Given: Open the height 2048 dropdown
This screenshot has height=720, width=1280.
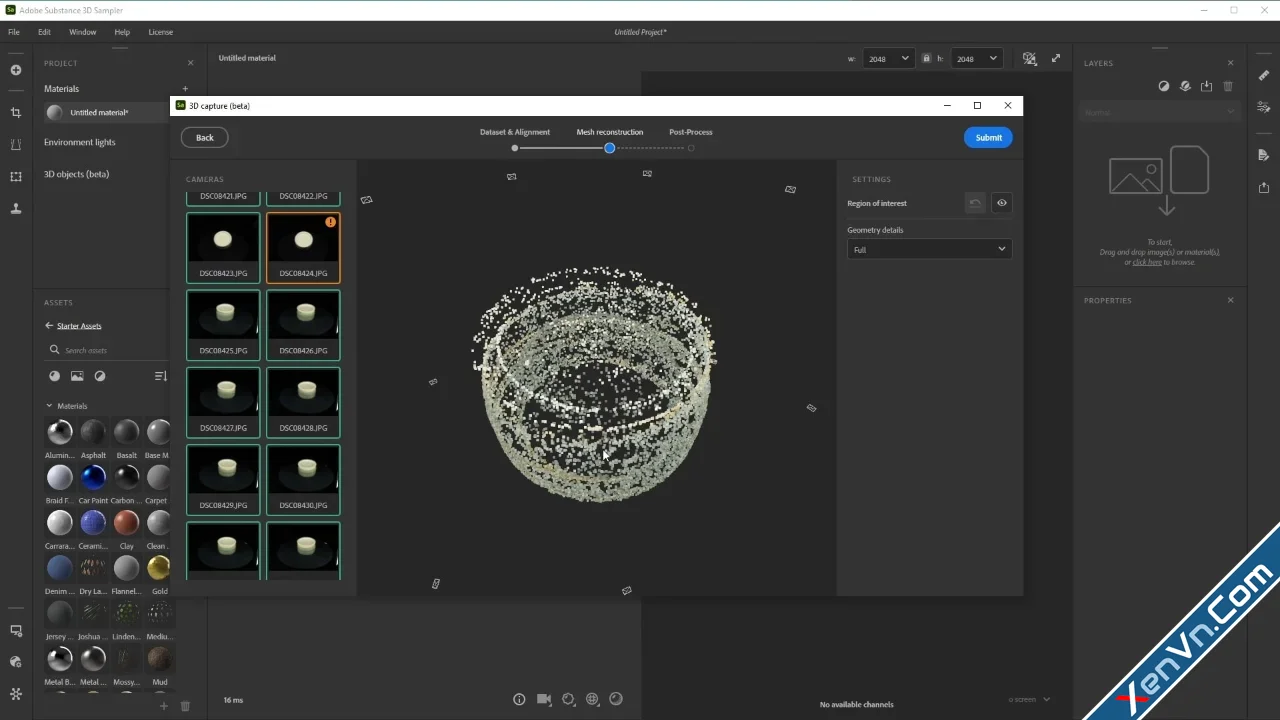Looking at the screenshot, I should [976, 59].
